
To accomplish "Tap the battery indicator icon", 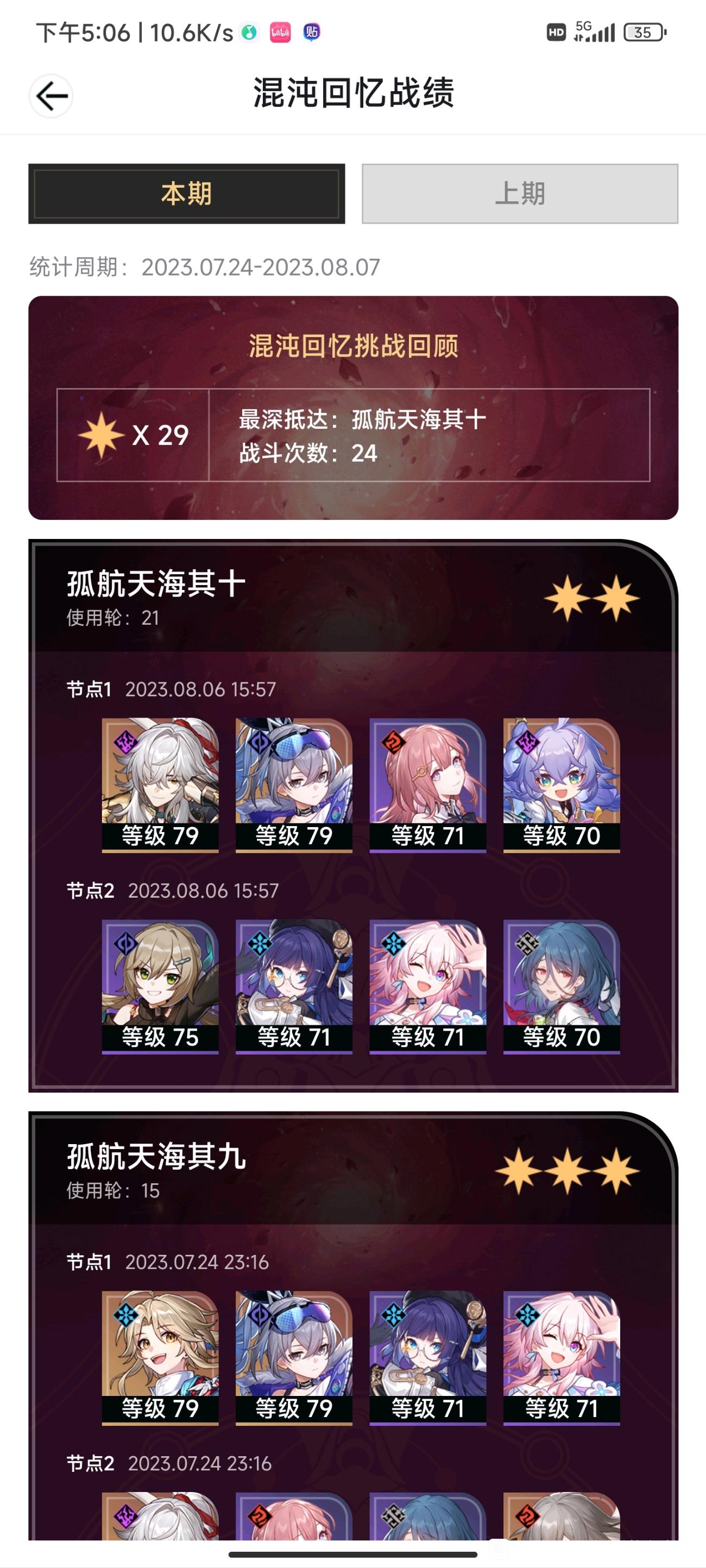I will (645, 32).
